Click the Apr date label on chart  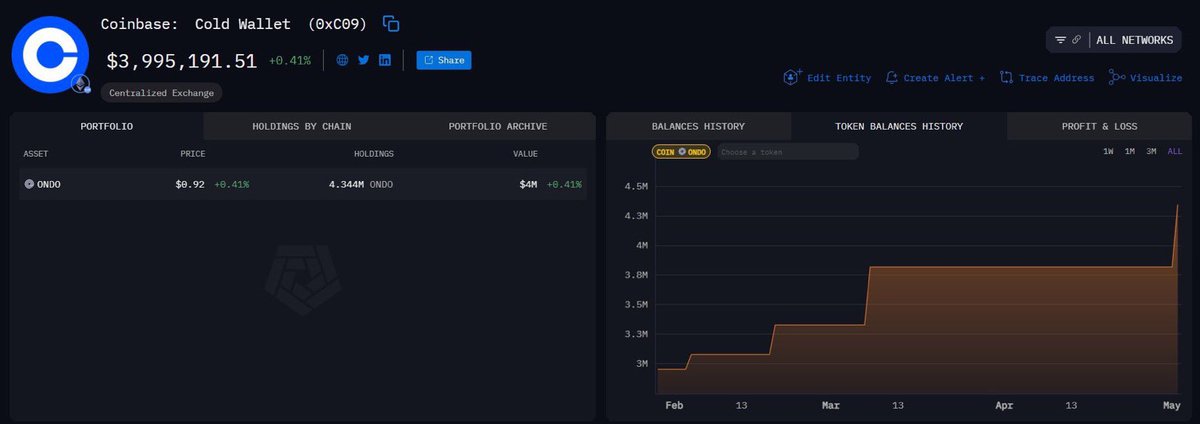1004,405
